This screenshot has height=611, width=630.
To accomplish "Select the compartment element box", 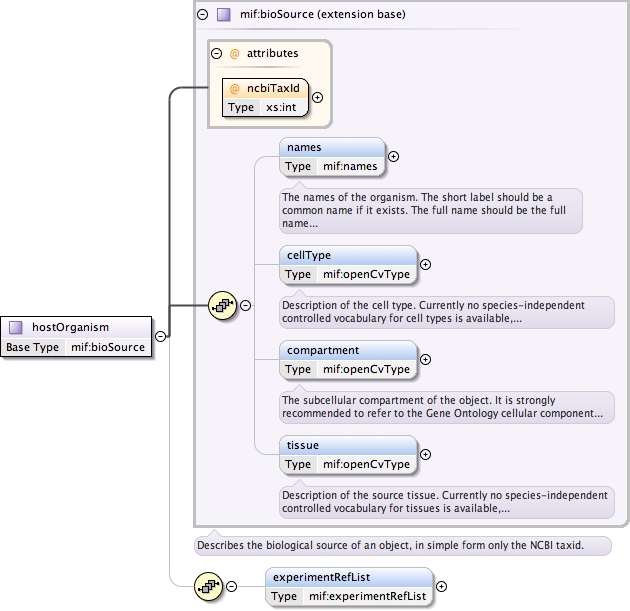I will 347,359.
